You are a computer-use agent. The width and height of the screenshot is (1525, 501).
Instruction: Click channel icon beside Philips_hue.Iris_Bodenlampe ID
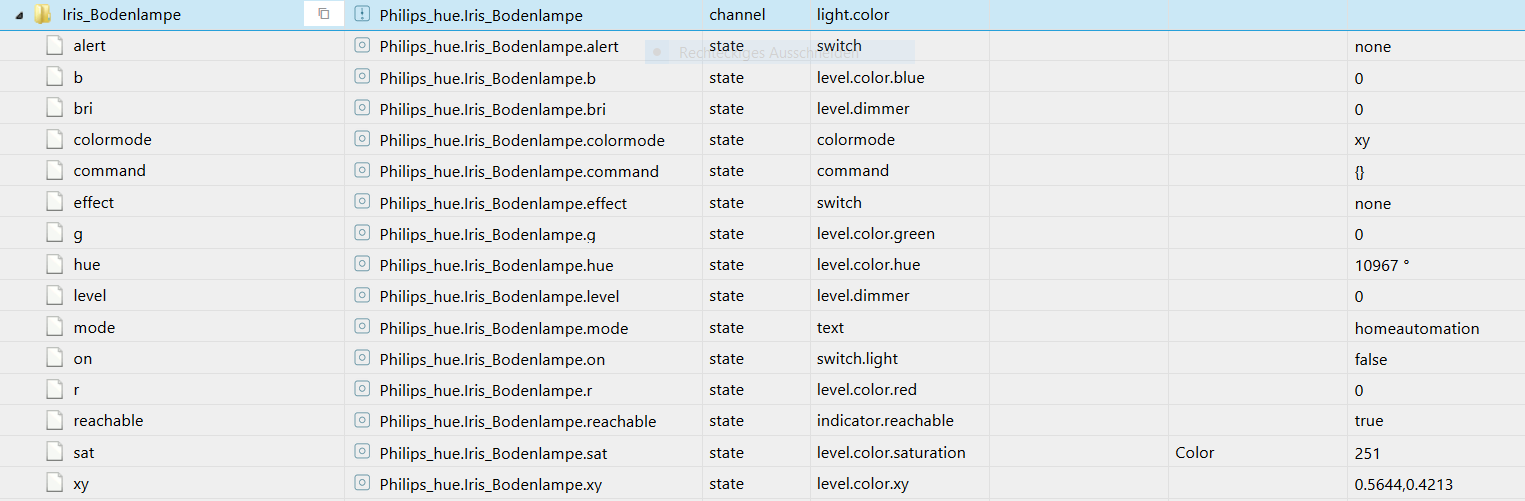click(362, 14)
